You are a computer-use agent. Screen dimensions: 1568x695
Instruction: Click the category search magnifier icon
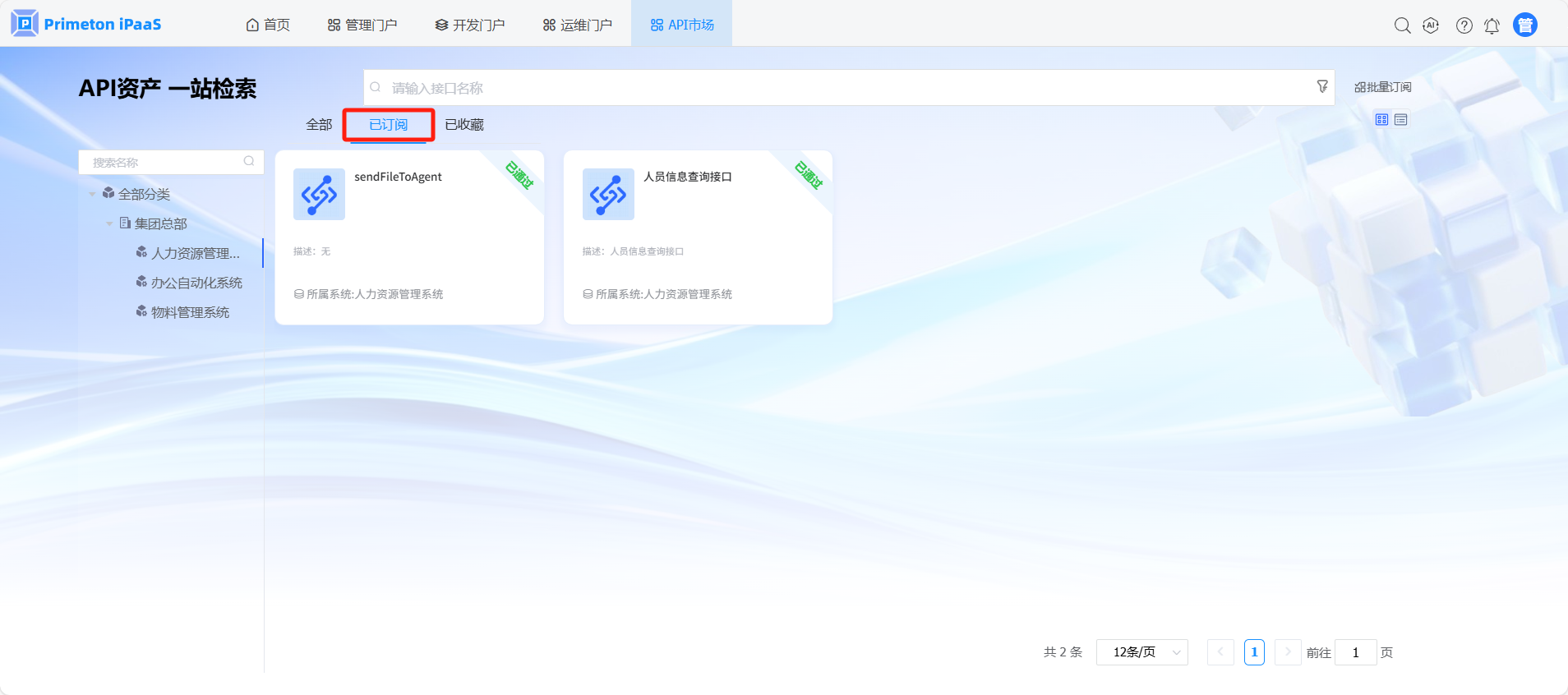[x=249, y=162]
